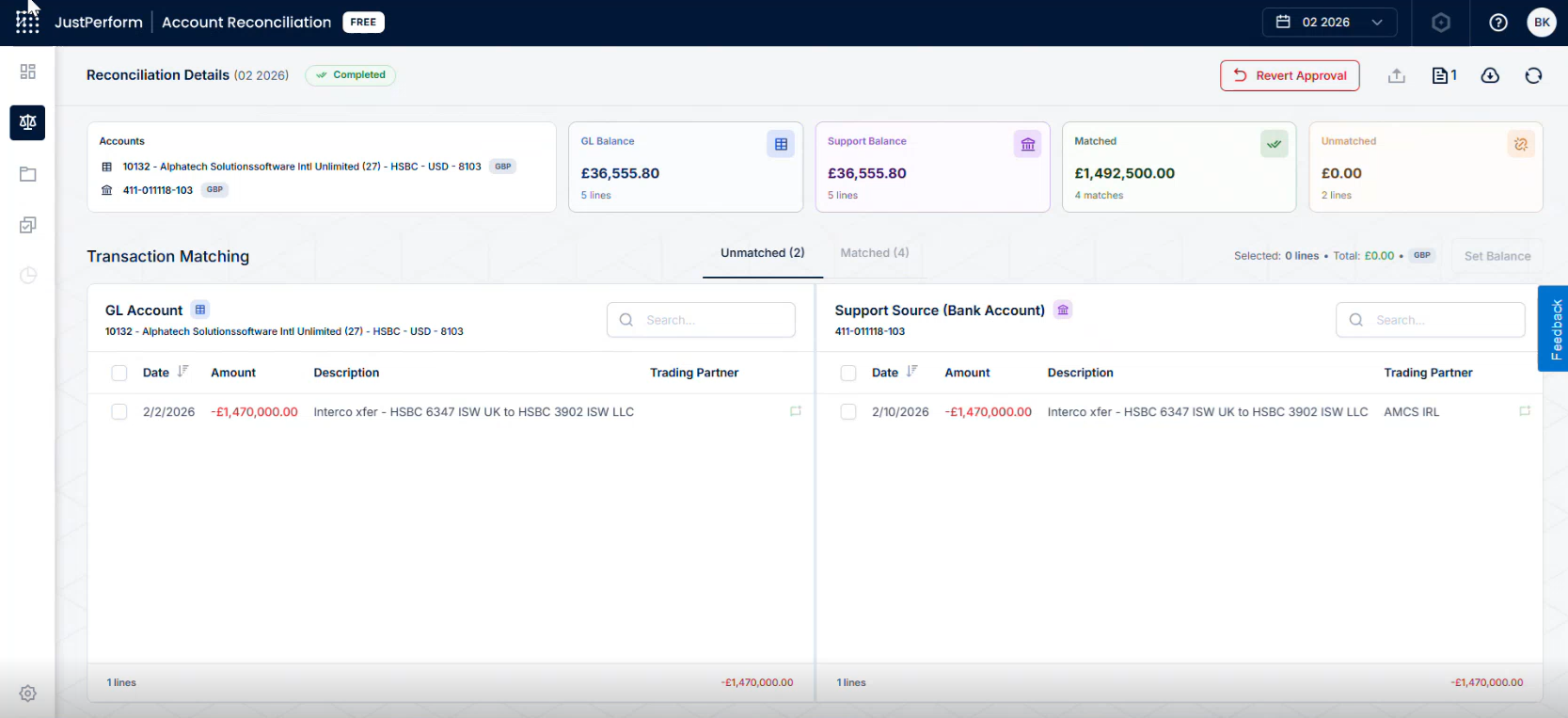Click the upload export icon
1568x718 pixels.
[1397, 75]
